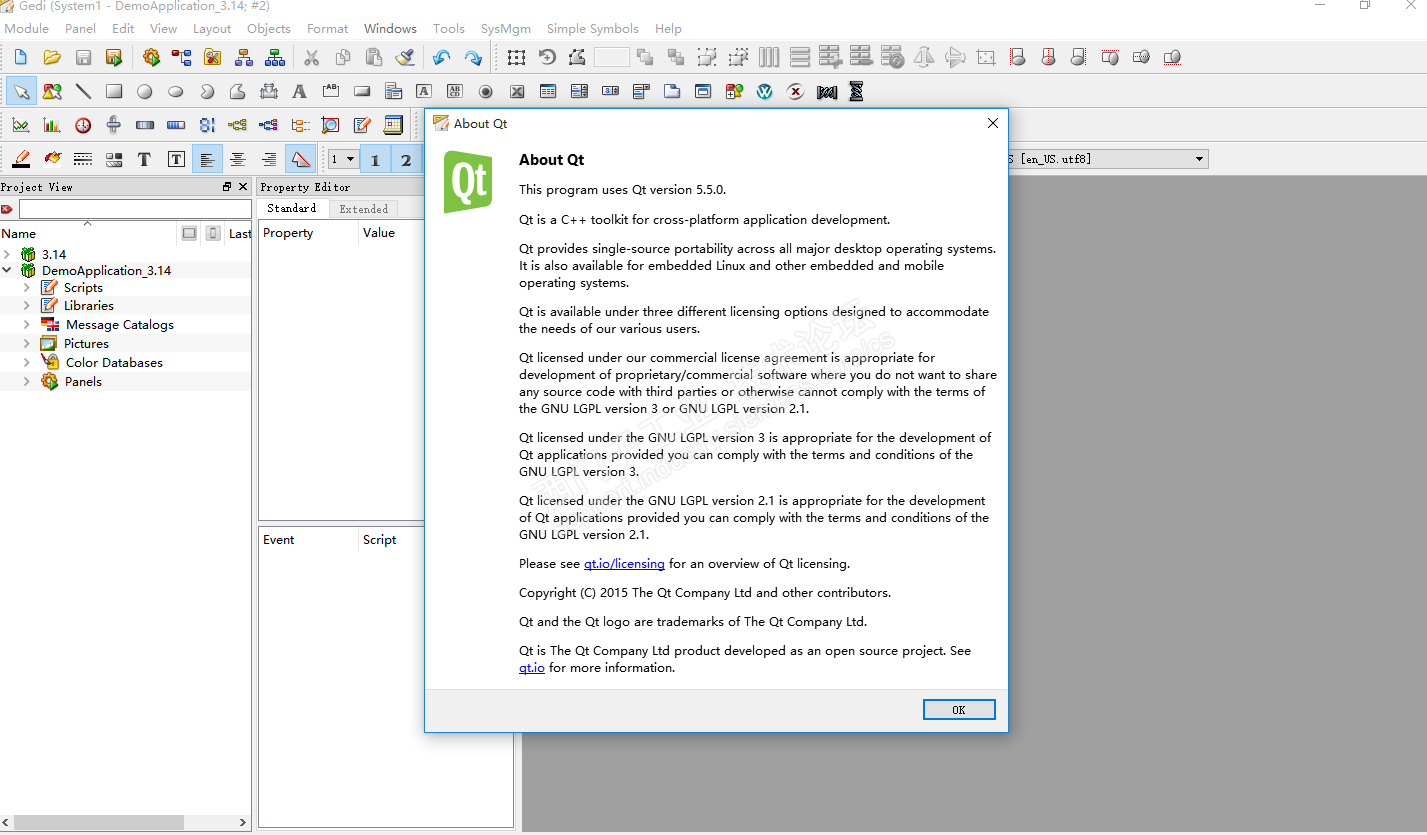Select the Line drawing tool
Screen dimensions: 1427x835
coord(83,91)
